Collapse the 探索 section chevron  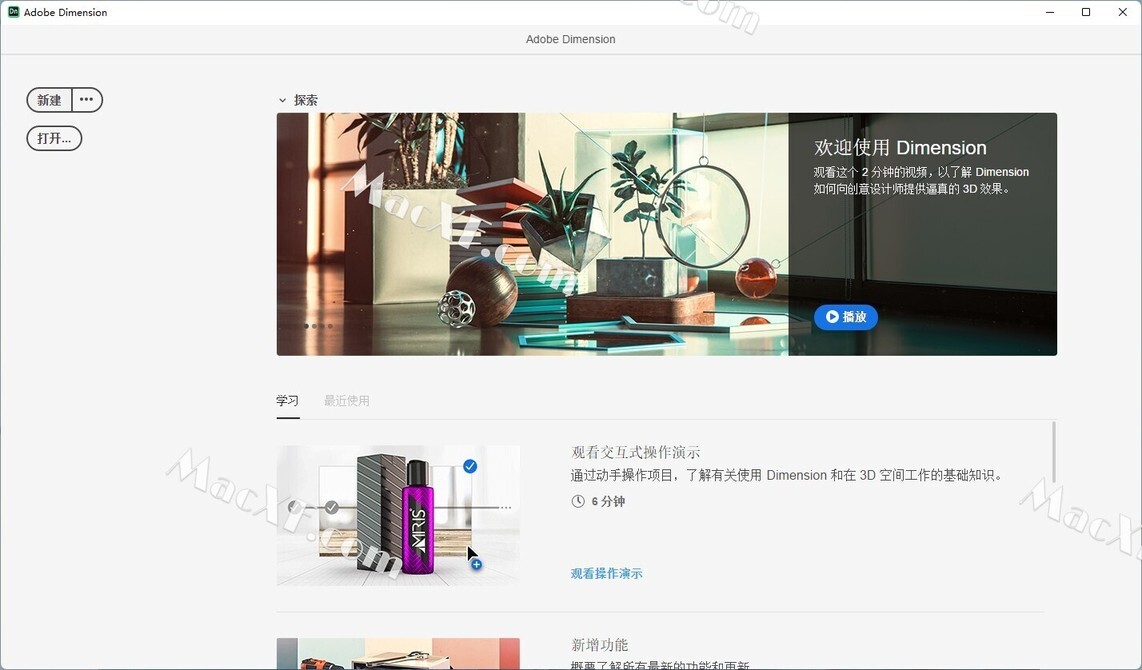click(x=283, y=100)
